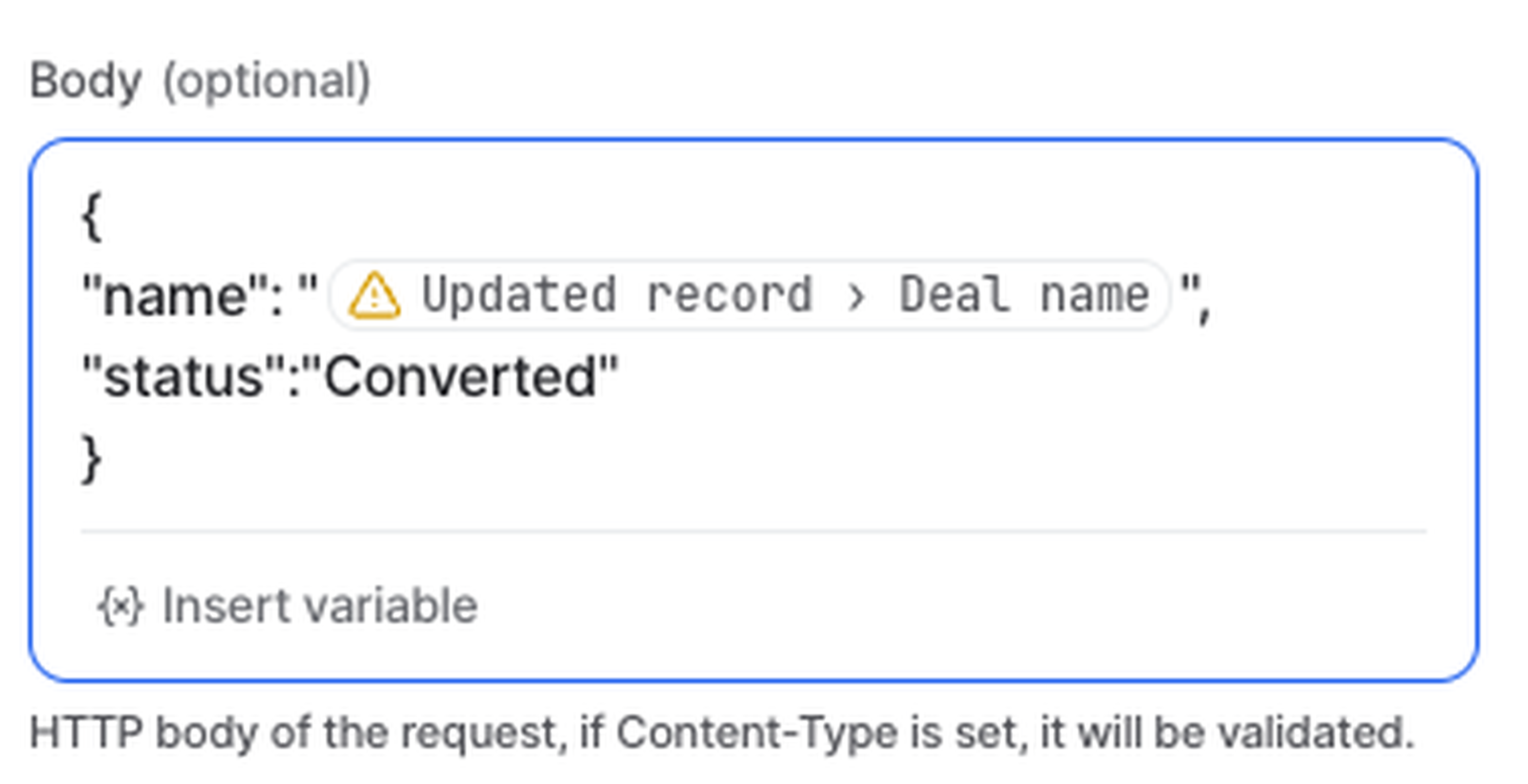Click the warning triangle icon in variable chip
The height and width of the screenshot is (784, 1528).
click(374, 295)
